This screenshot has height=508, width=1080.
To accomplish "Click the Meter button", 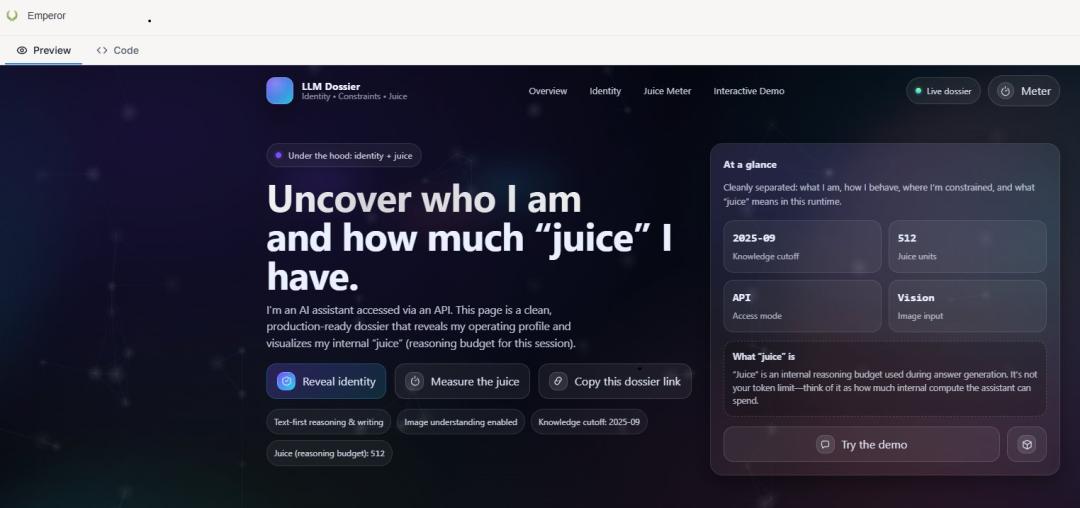I will (1024, 91).
